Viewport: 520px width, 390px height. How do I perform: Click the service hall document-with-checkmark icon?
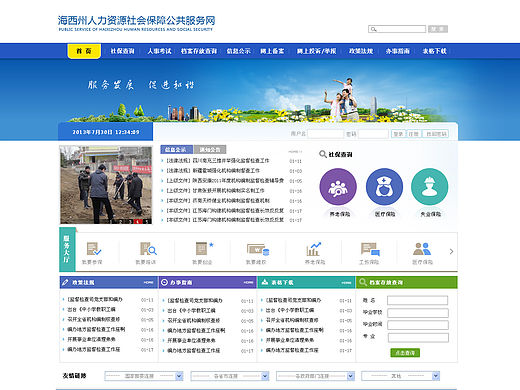[x=93, y=249]
